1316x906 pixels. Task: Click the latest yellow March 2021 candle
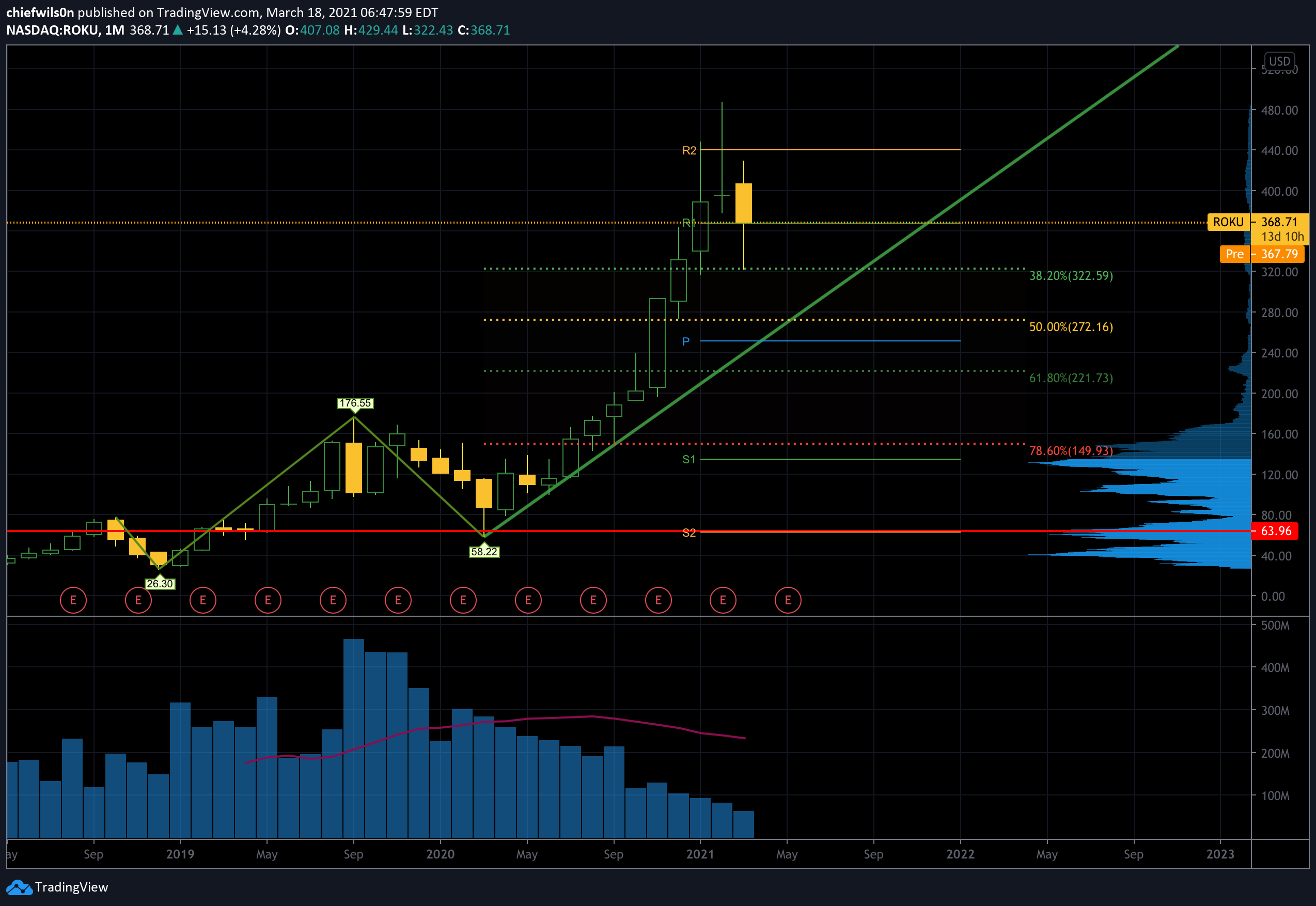click(743, 202)
